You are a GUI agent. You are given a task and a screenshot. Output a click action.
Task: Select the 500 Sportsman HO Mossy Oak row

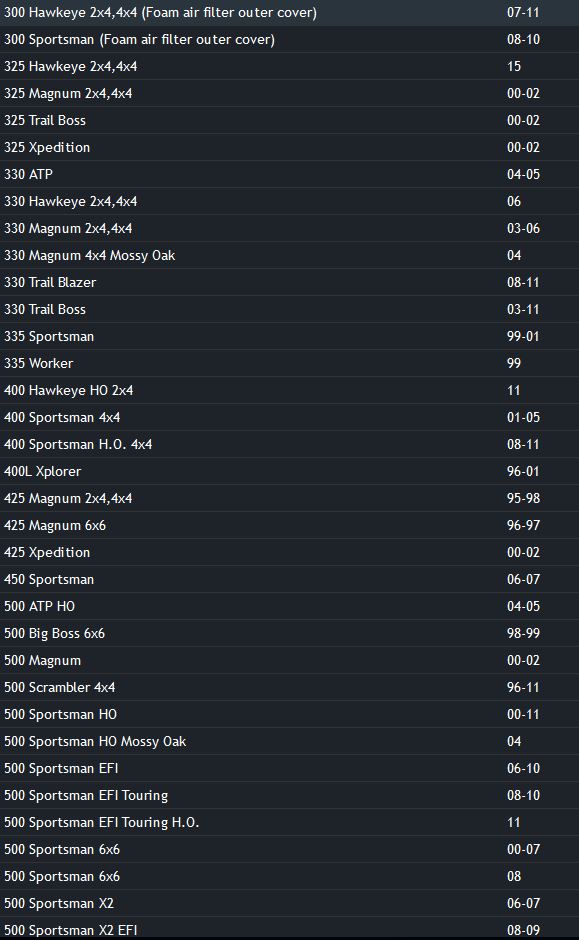click(290, 742)
